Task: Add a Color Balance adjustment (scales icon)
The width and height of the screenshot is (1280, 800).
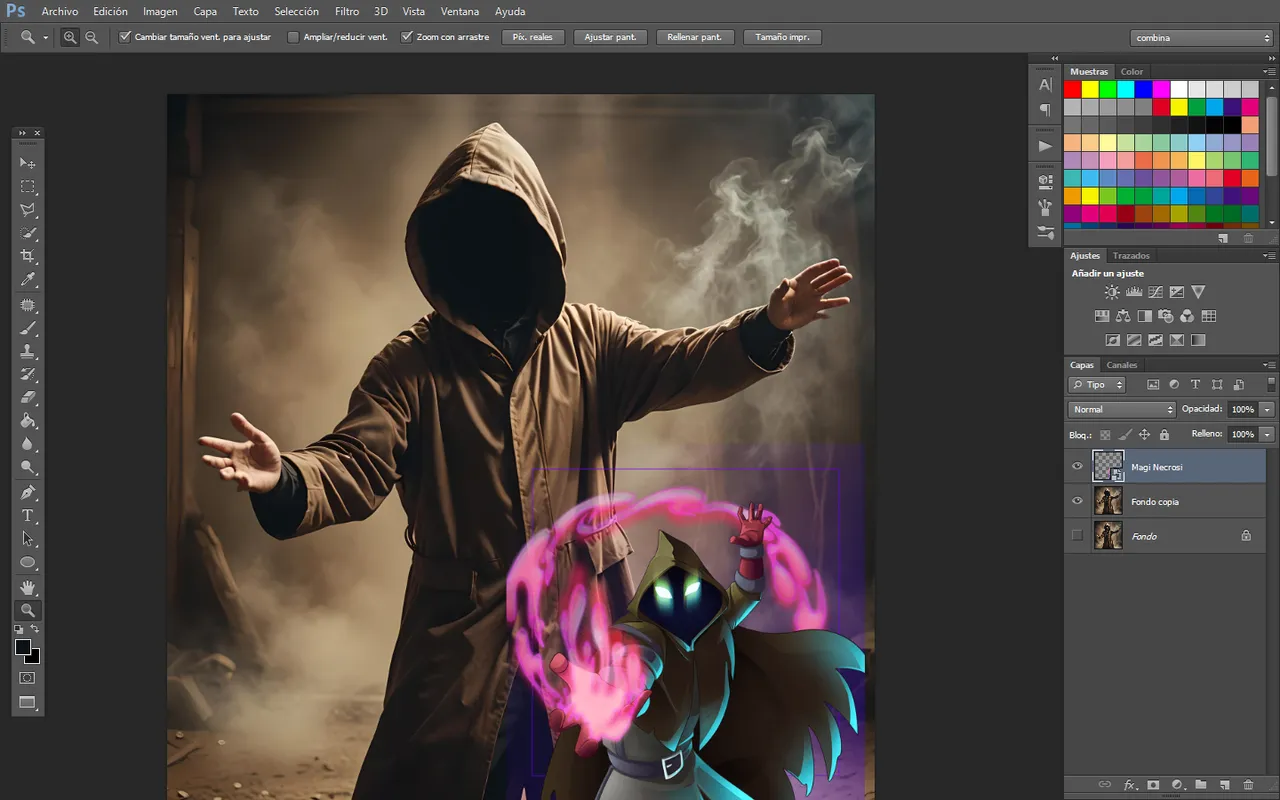Action: click(1123, 316)
